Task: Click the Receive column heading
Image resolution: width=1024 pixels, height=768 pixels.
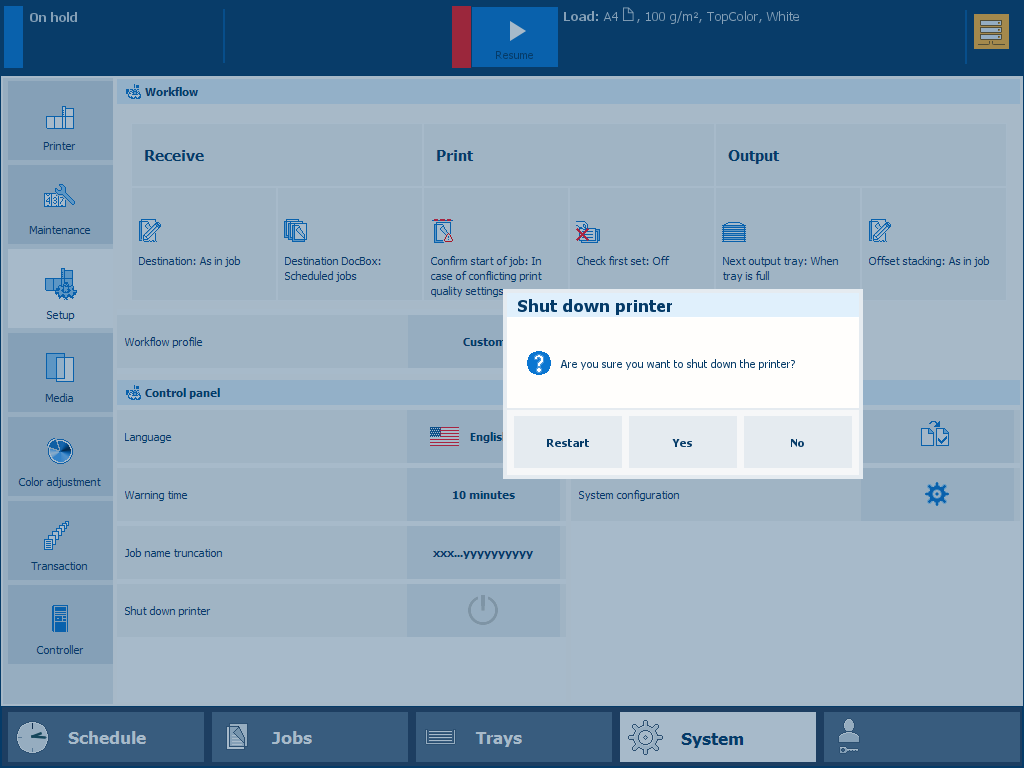Action: [x=174, y=155]
